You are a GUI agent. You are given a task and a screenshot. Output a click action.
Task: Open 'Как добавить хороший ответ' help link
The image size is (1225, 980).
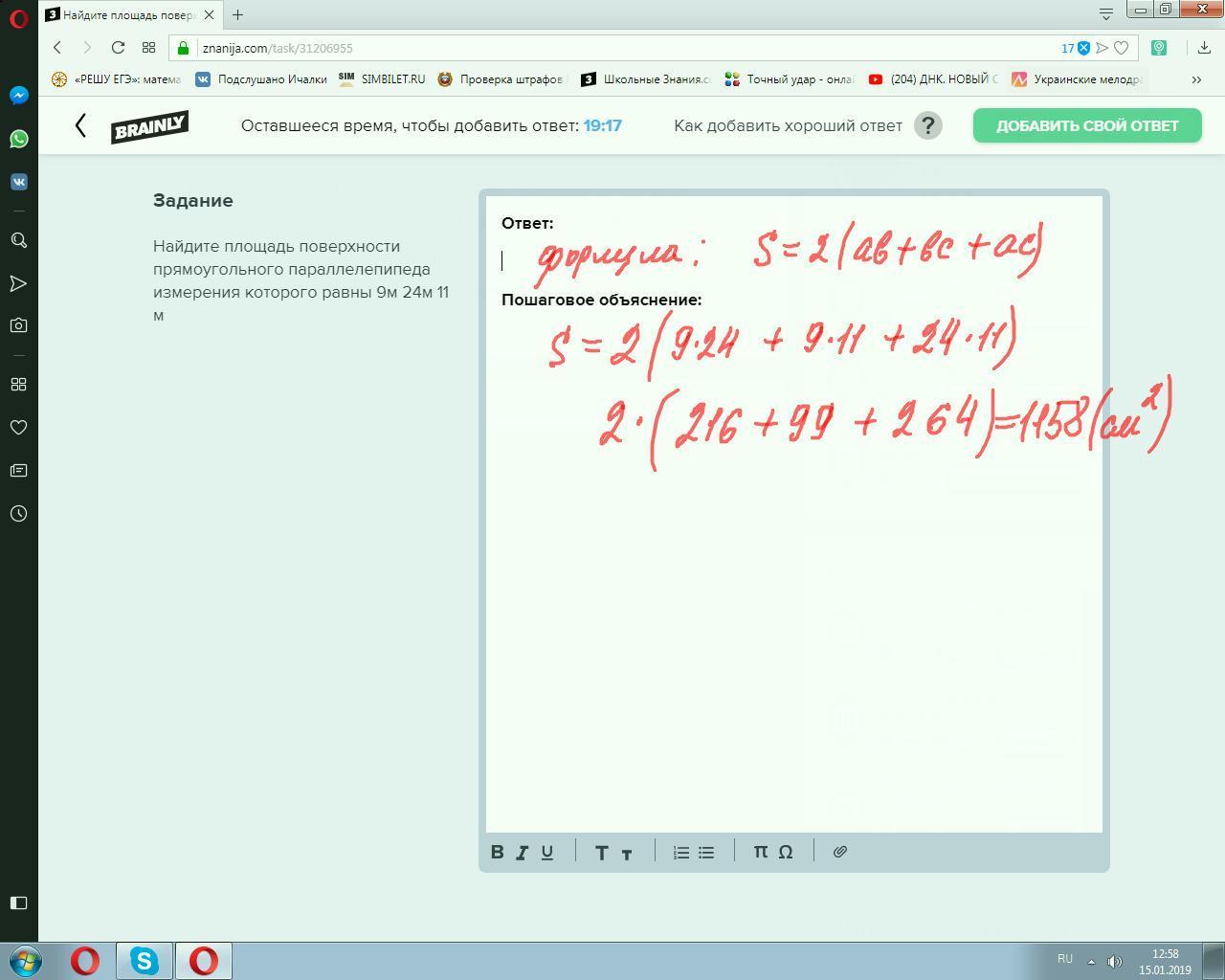click(x=788, y=125)
